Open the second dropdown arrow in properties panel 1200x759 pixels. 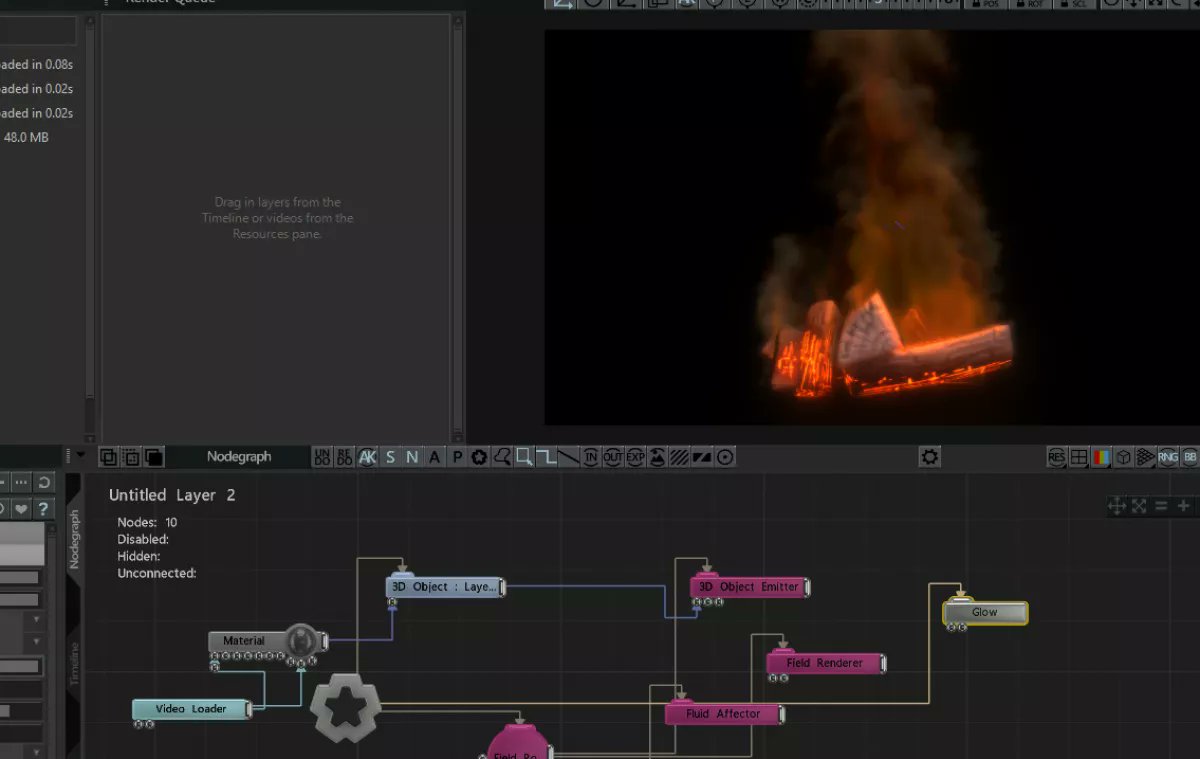pyautogui.click(x=36, y=641)
